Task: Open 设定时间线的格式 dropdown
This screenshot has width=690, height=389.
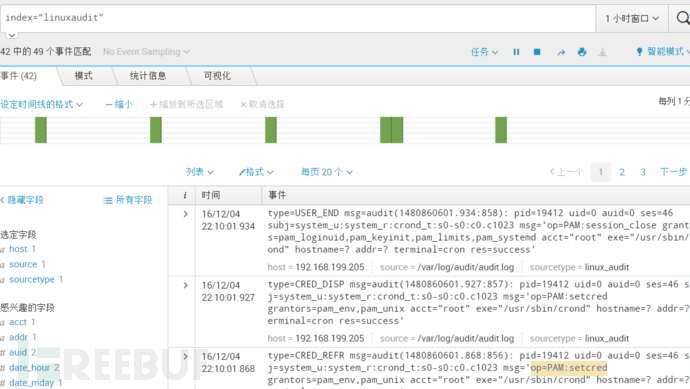Action: 41,104
